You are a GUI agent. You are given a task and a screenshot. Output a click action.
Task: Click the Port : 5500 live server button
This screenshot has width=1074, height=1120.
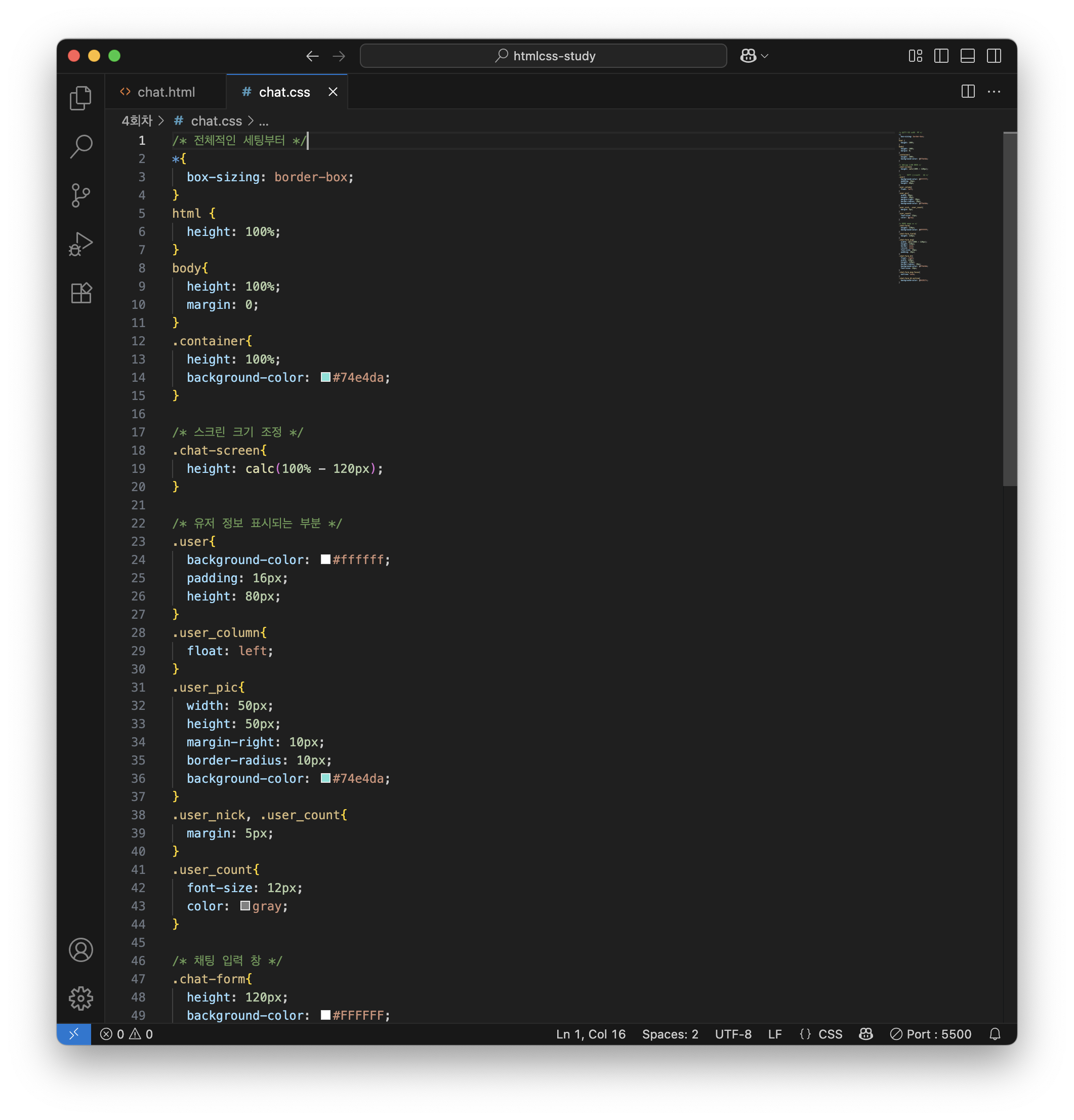[x=931, y=1034]
